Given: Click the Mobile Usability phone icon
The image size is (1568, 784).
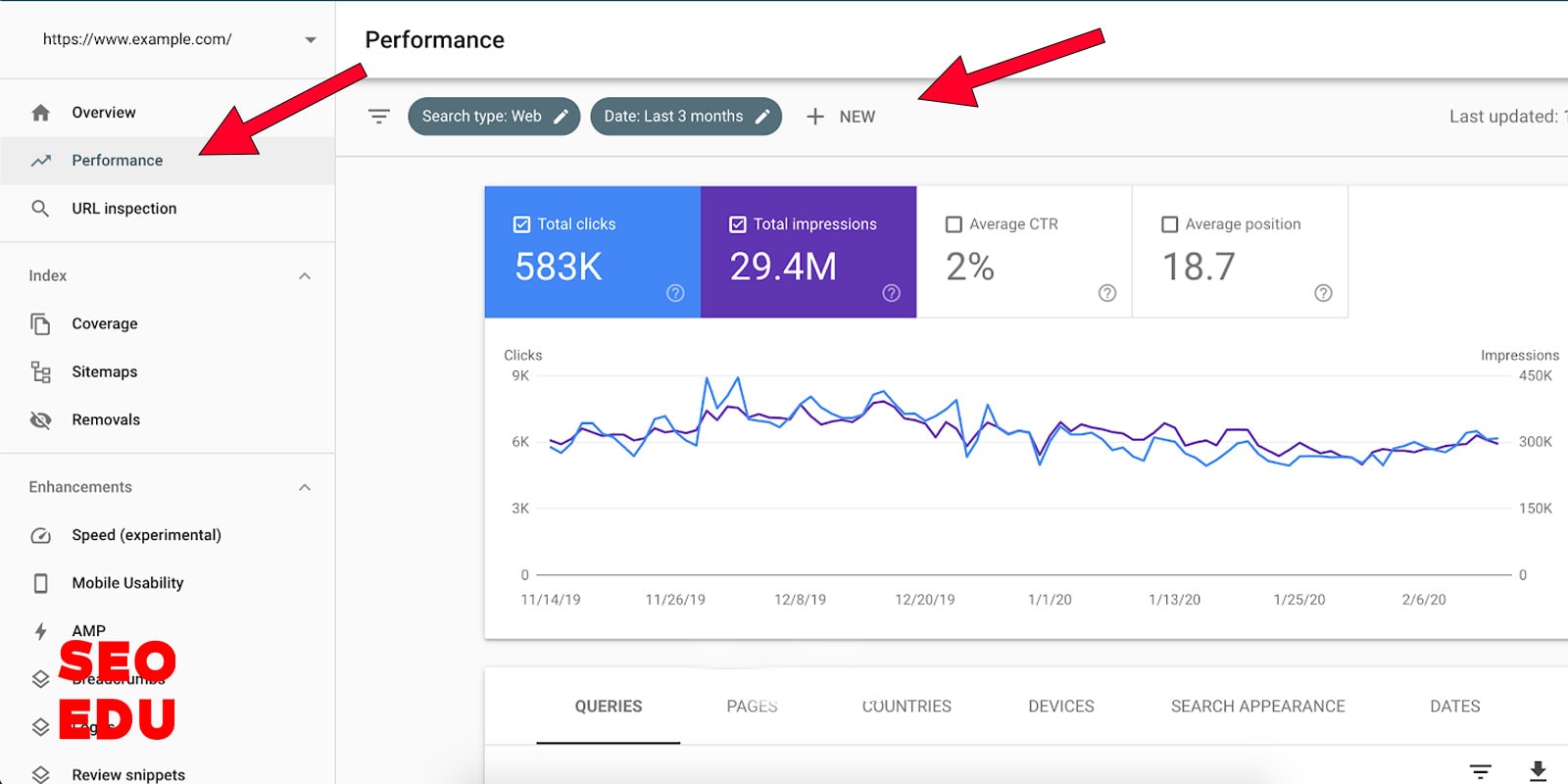Looking at the screenshot, I should pos(40,583).
